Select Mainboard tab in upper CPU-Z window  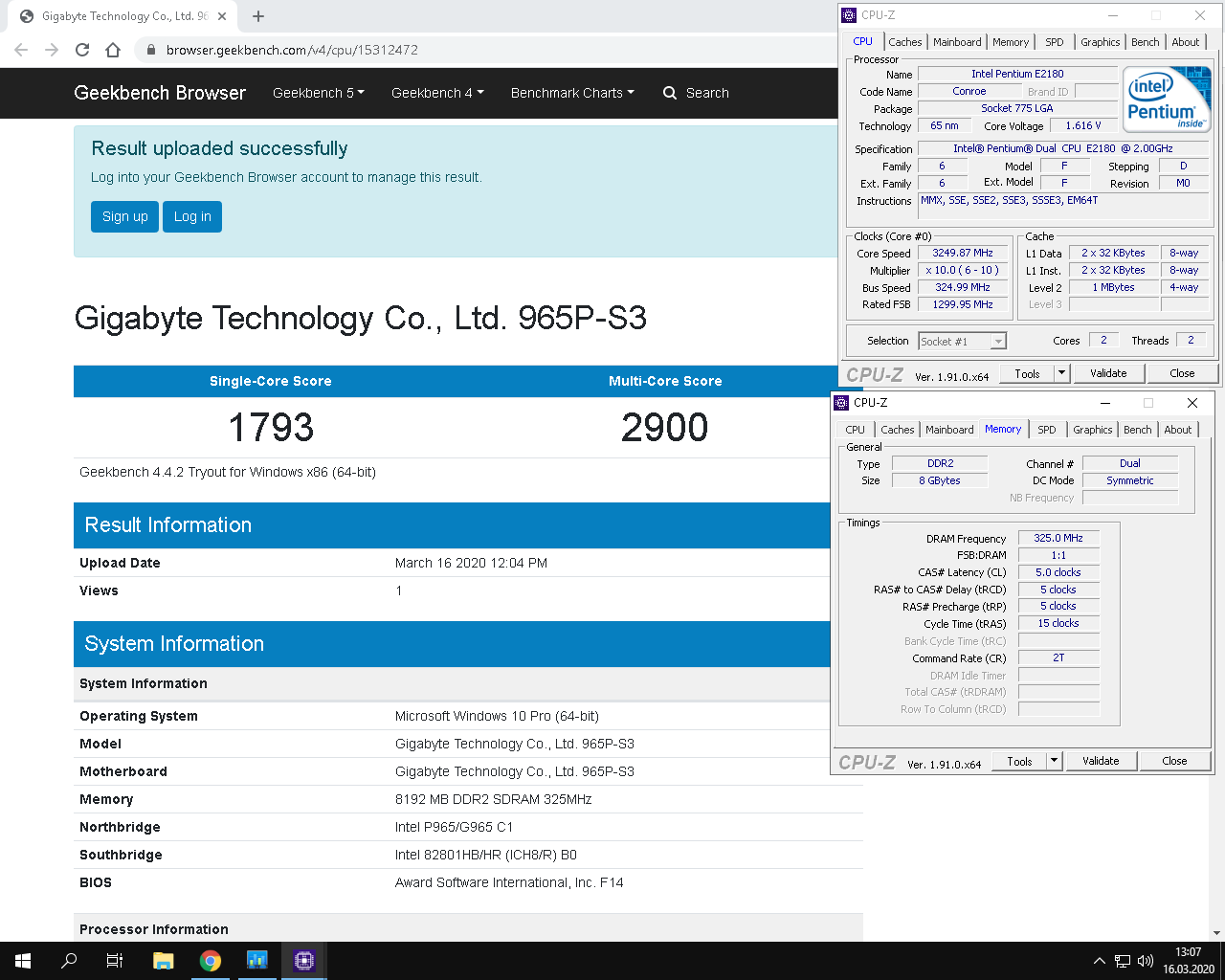(957, 42)
